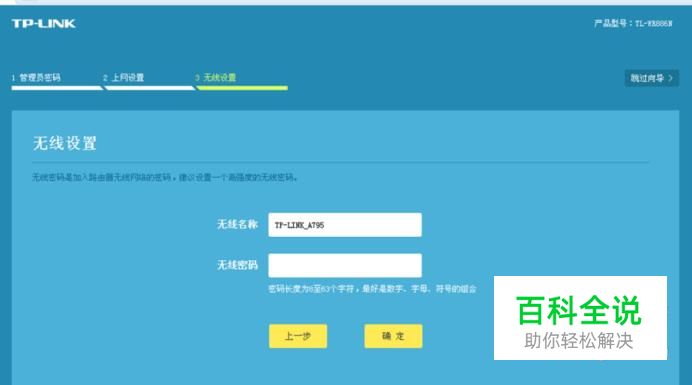
Task: Click the 无线名称 label
Action: (x=237, y=224)
